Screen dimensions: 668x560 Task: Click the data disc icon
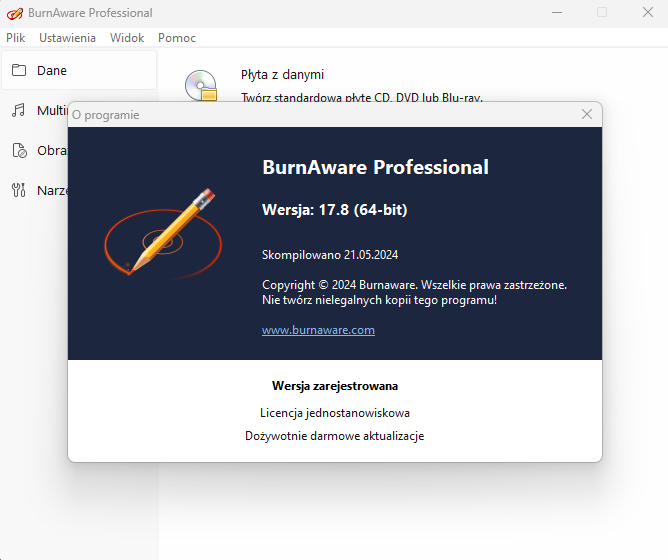click(201, 85)
